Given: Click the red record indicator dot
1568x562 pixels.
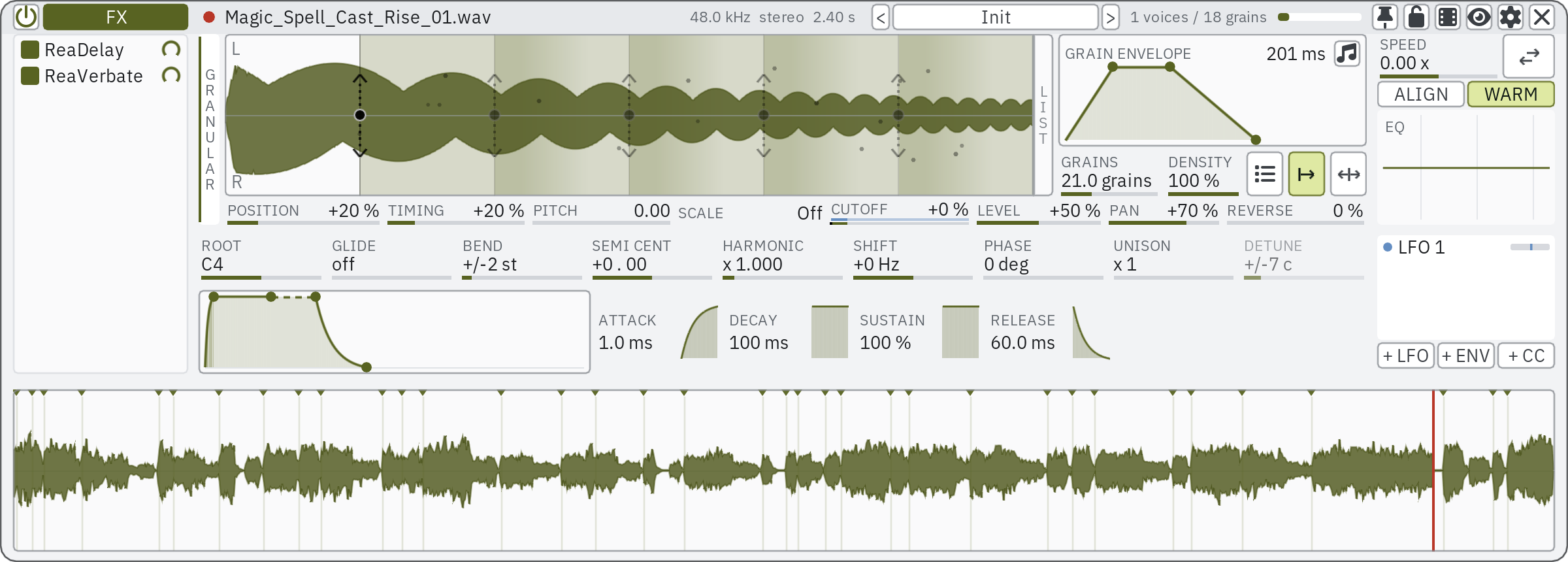Looking at the screenshot, I should tap(209, 18).
